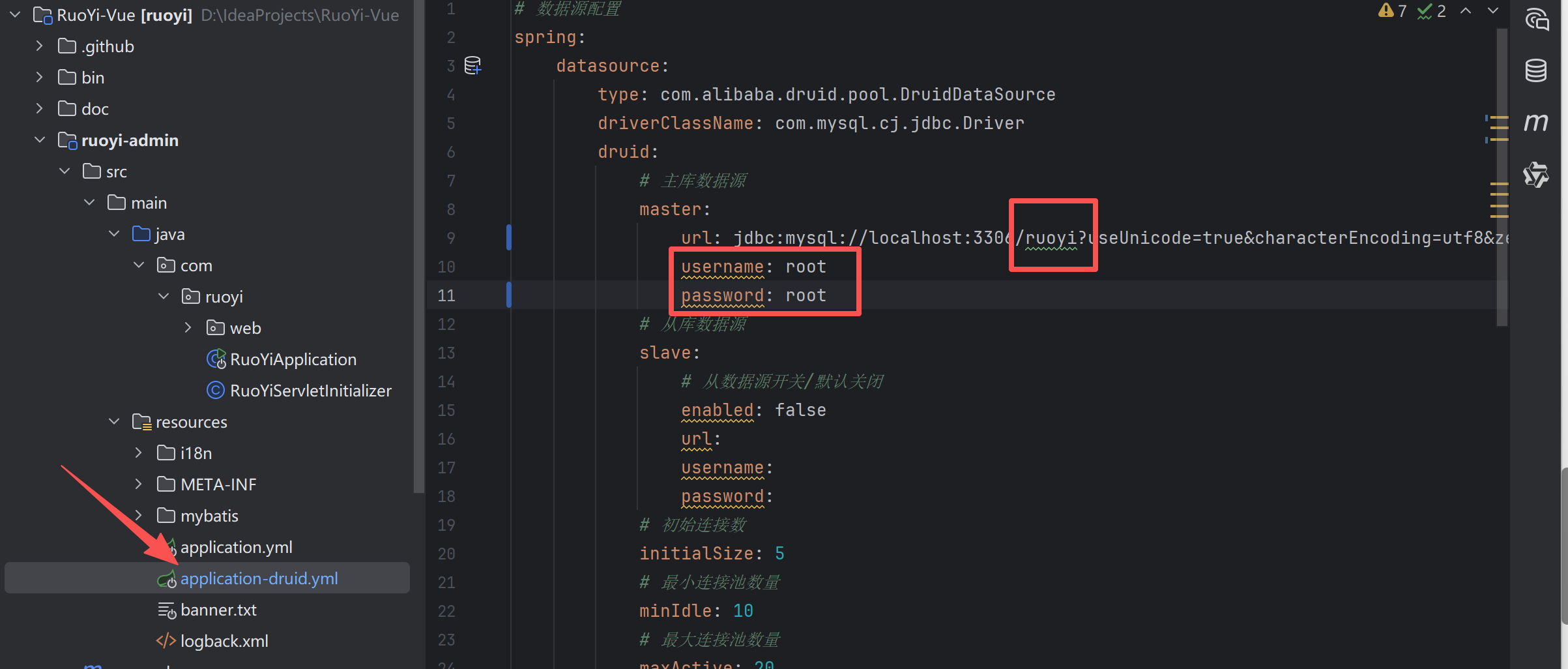Click line number 11 in gutter
1568x669 pixels.
click(x=446, y=295)
